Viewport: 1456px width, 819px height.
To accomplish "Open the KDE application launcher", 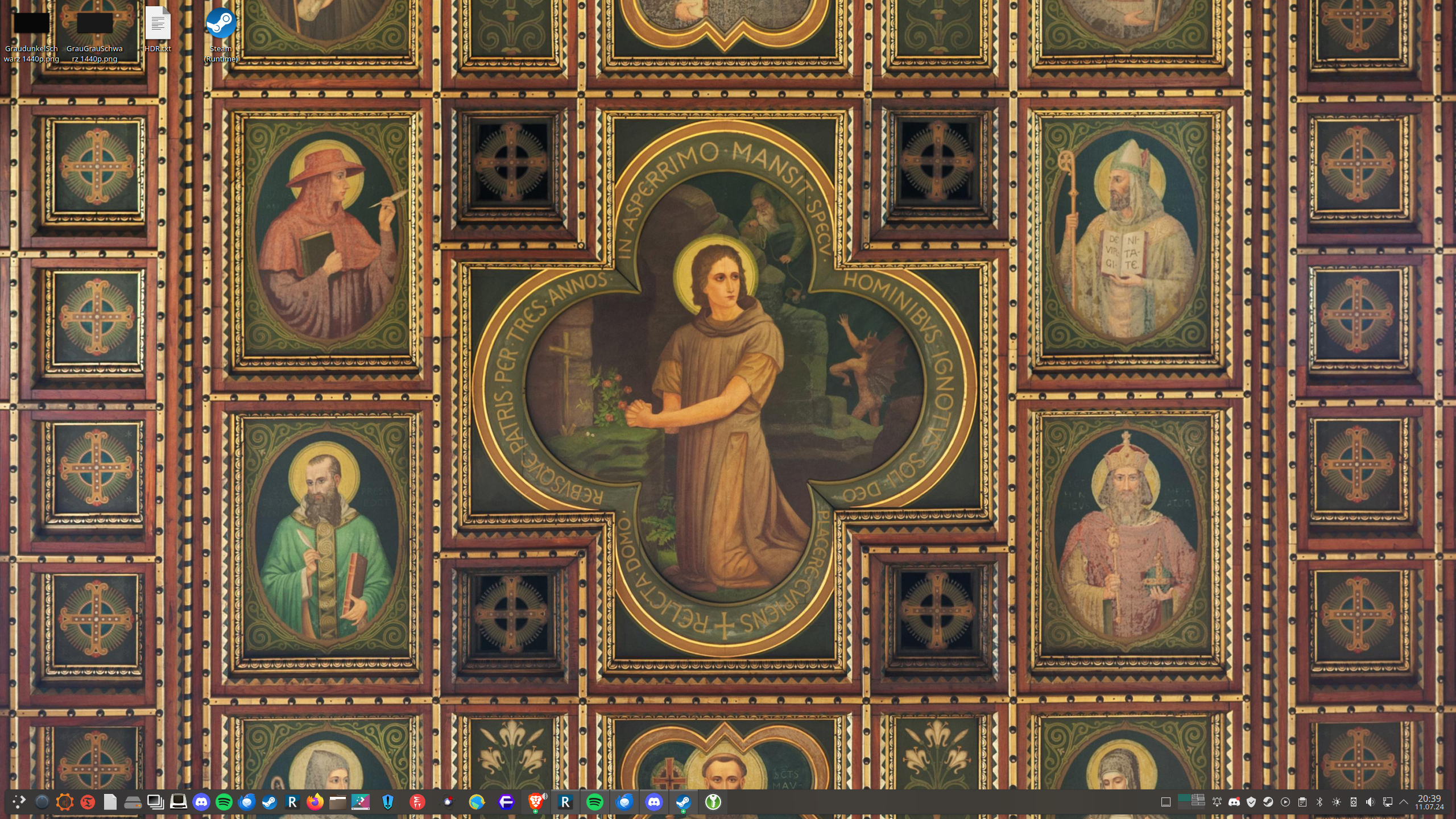I will click(19, 802).
